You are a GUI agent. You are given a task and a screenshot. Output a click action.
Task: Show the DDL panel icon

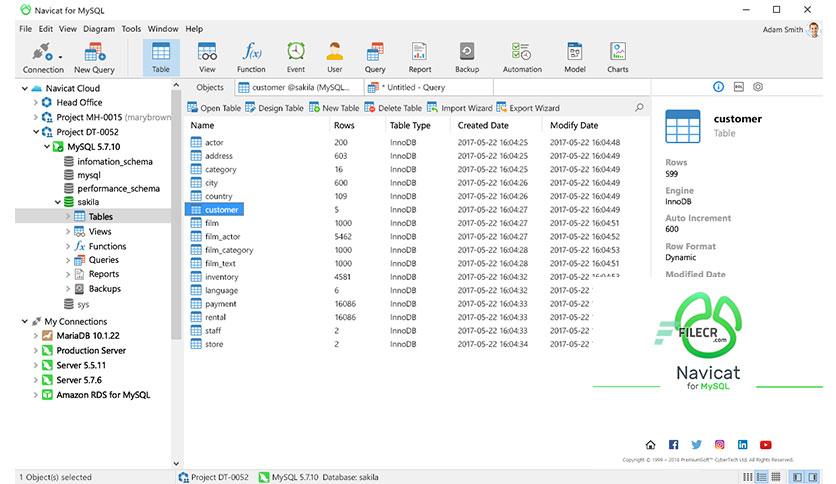tap(738, 86)
